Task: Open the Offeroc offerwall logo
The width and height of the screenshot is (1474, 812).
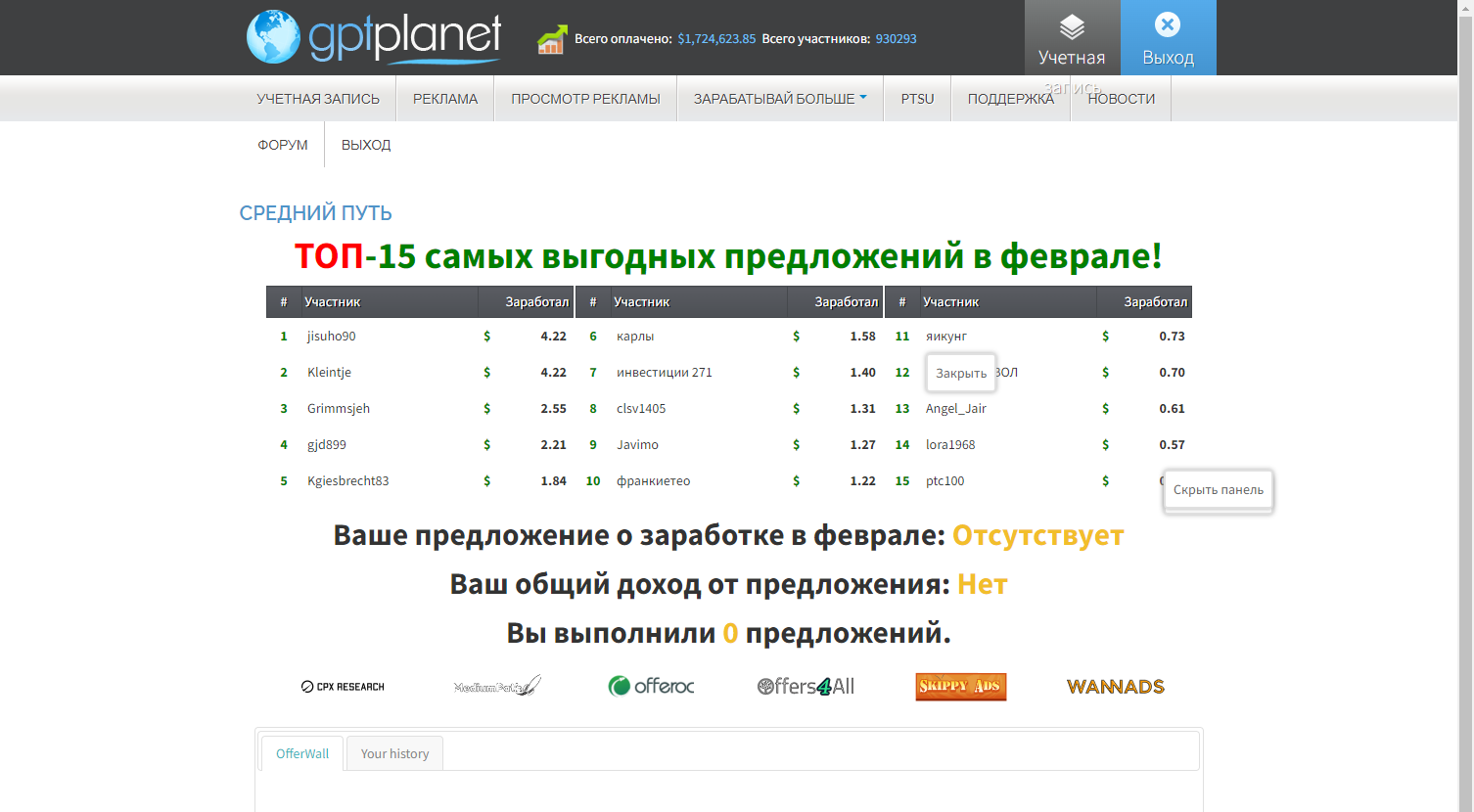Action: coord(651,686)
